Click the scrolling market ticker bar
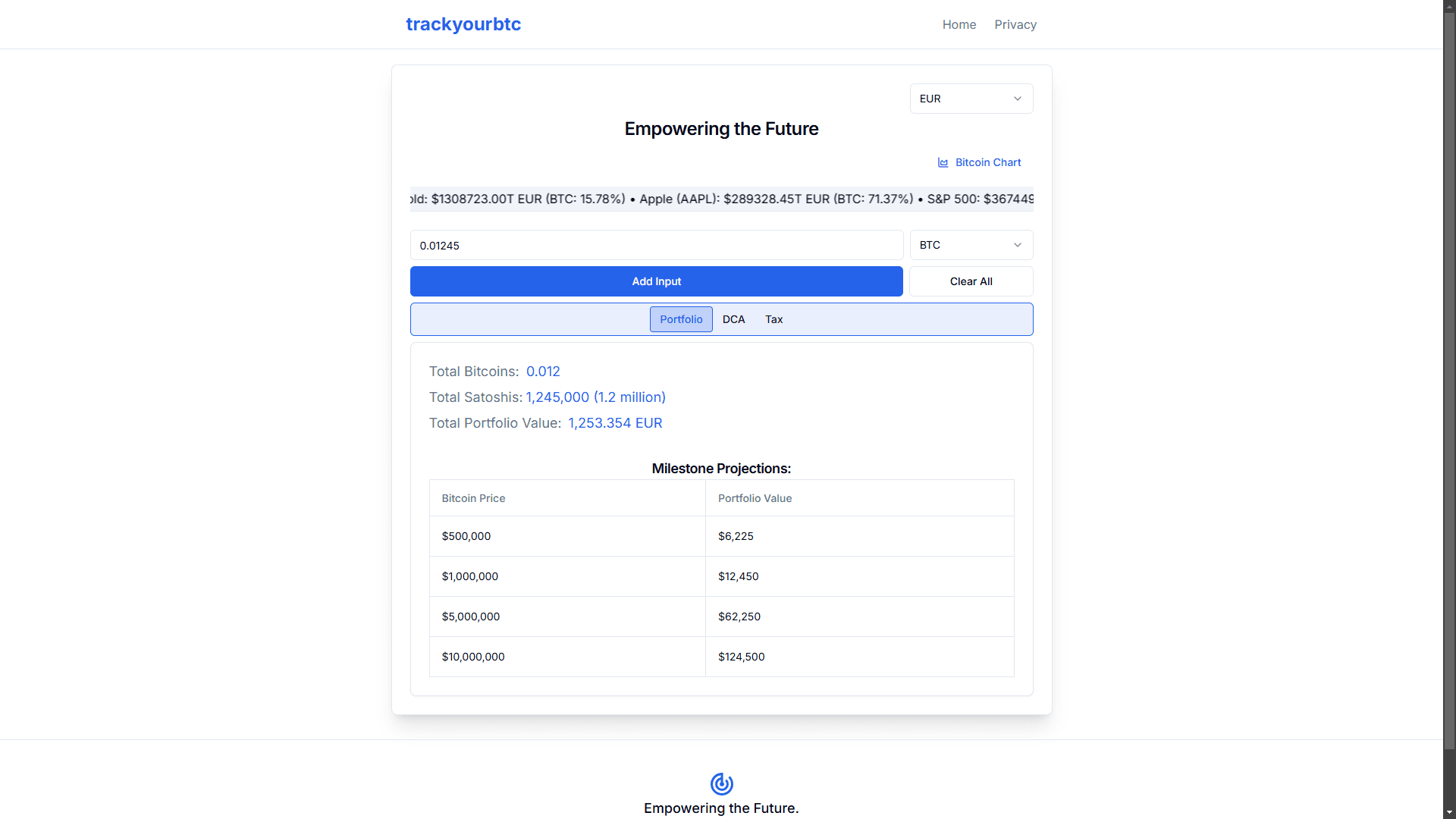The height and width of the screenshot is (819, 1456). [x=721, y=199]
